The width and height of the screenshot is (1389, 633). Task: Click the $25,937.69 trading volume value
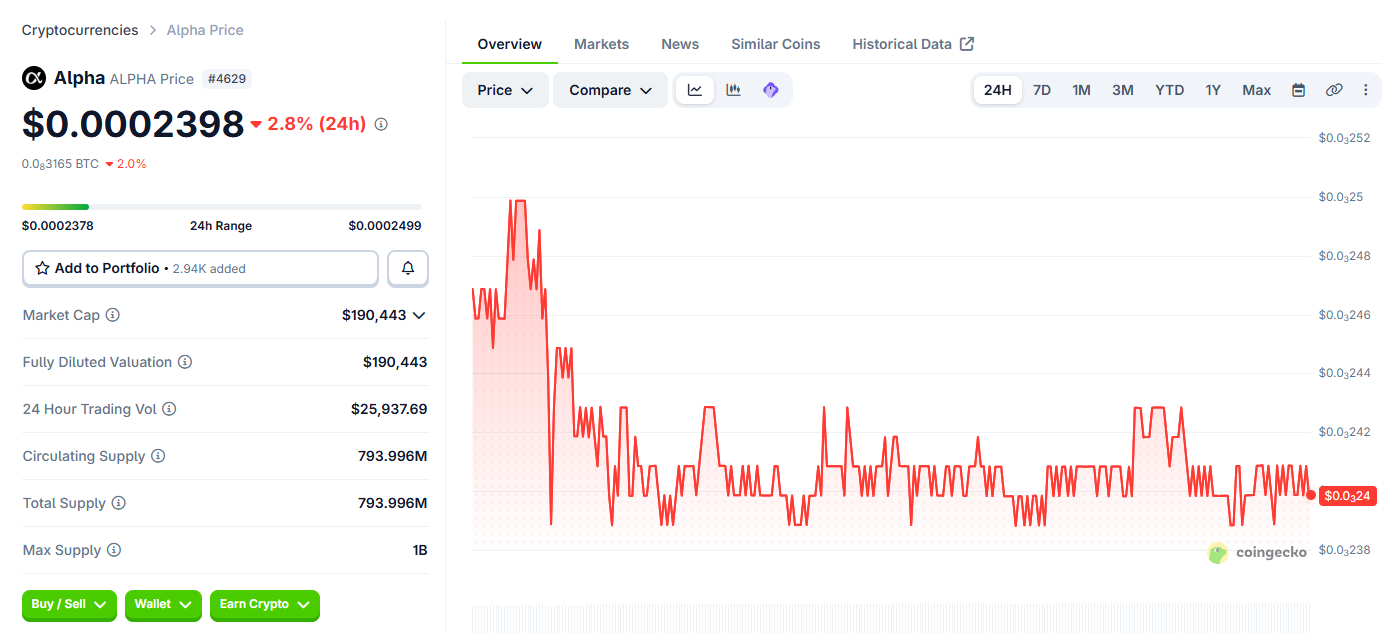click(389, 409)
